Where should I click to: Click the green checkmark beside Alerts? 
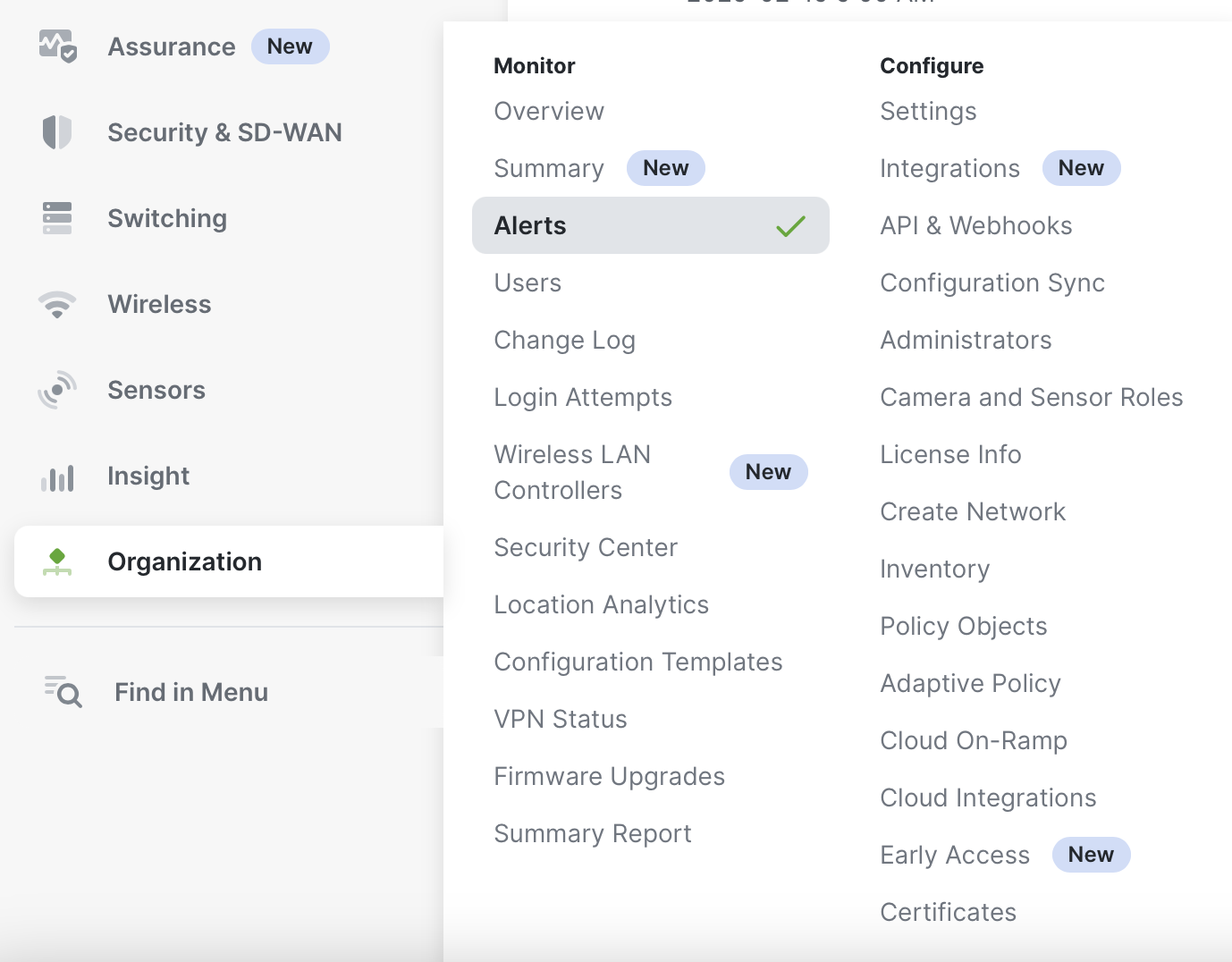(x=790, y=226)
